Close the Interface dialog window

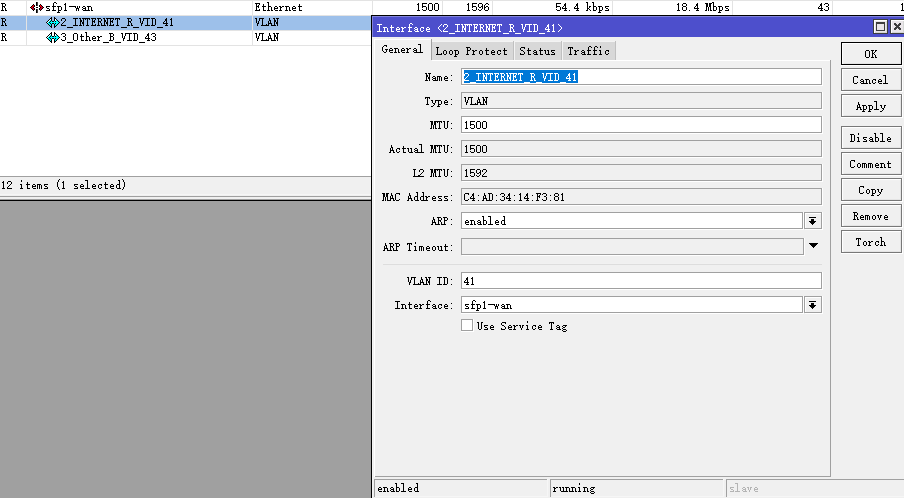(x=895, y=28)
